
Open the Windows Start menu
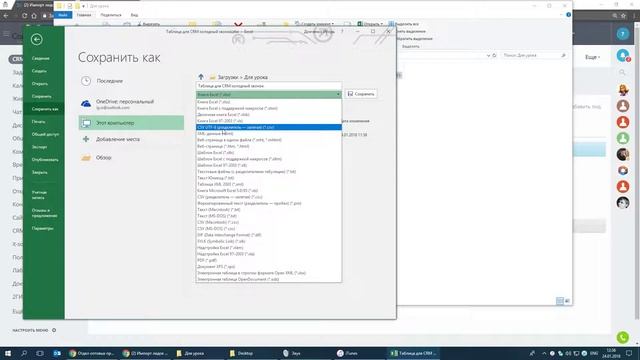tap(7, 353)
